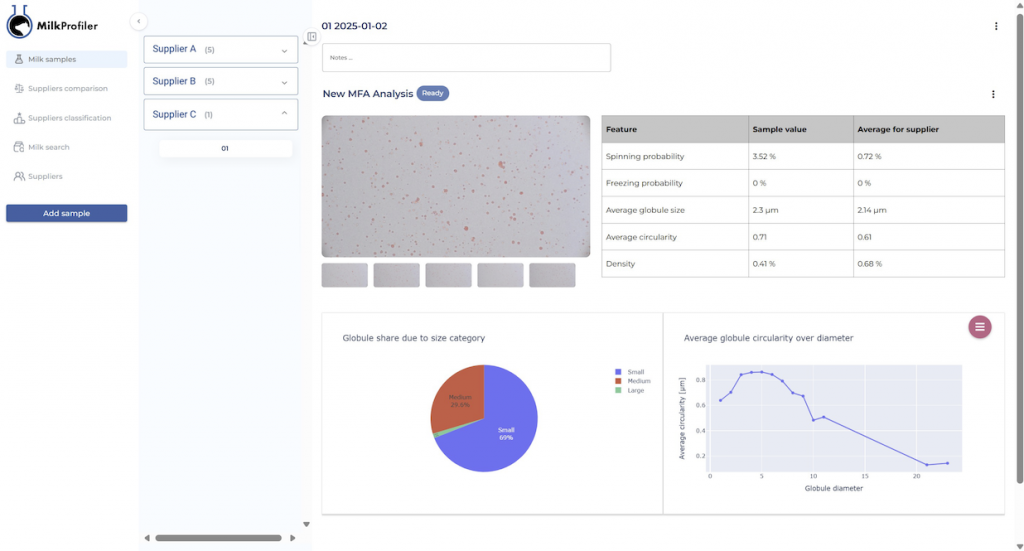The height and width of the screenshot is (551, 1024).
Task: Select the first image thumbnail
Action: [345, 275]
